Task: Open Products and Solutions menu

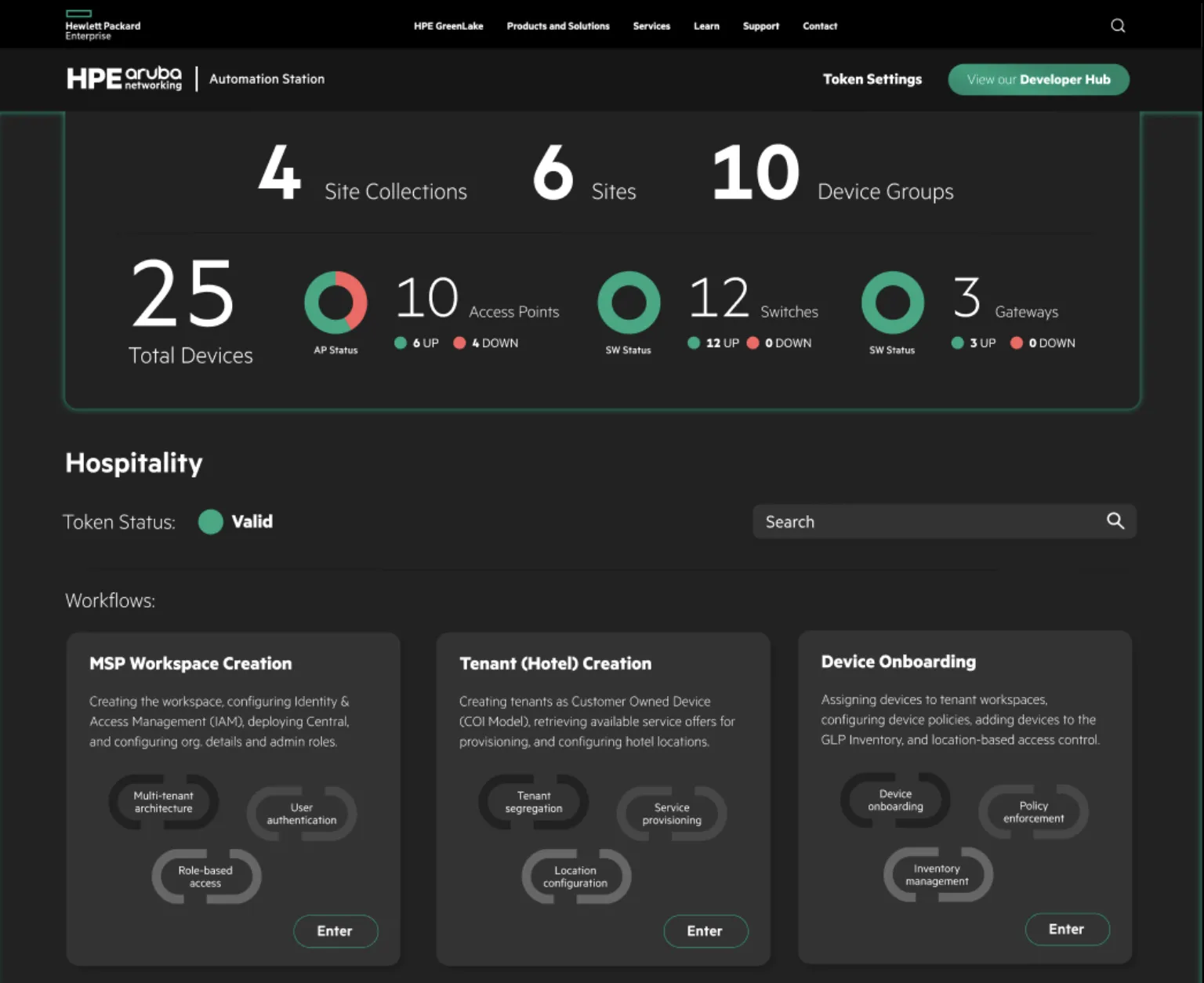Action: pyautogui.click(x=558, y=26)
